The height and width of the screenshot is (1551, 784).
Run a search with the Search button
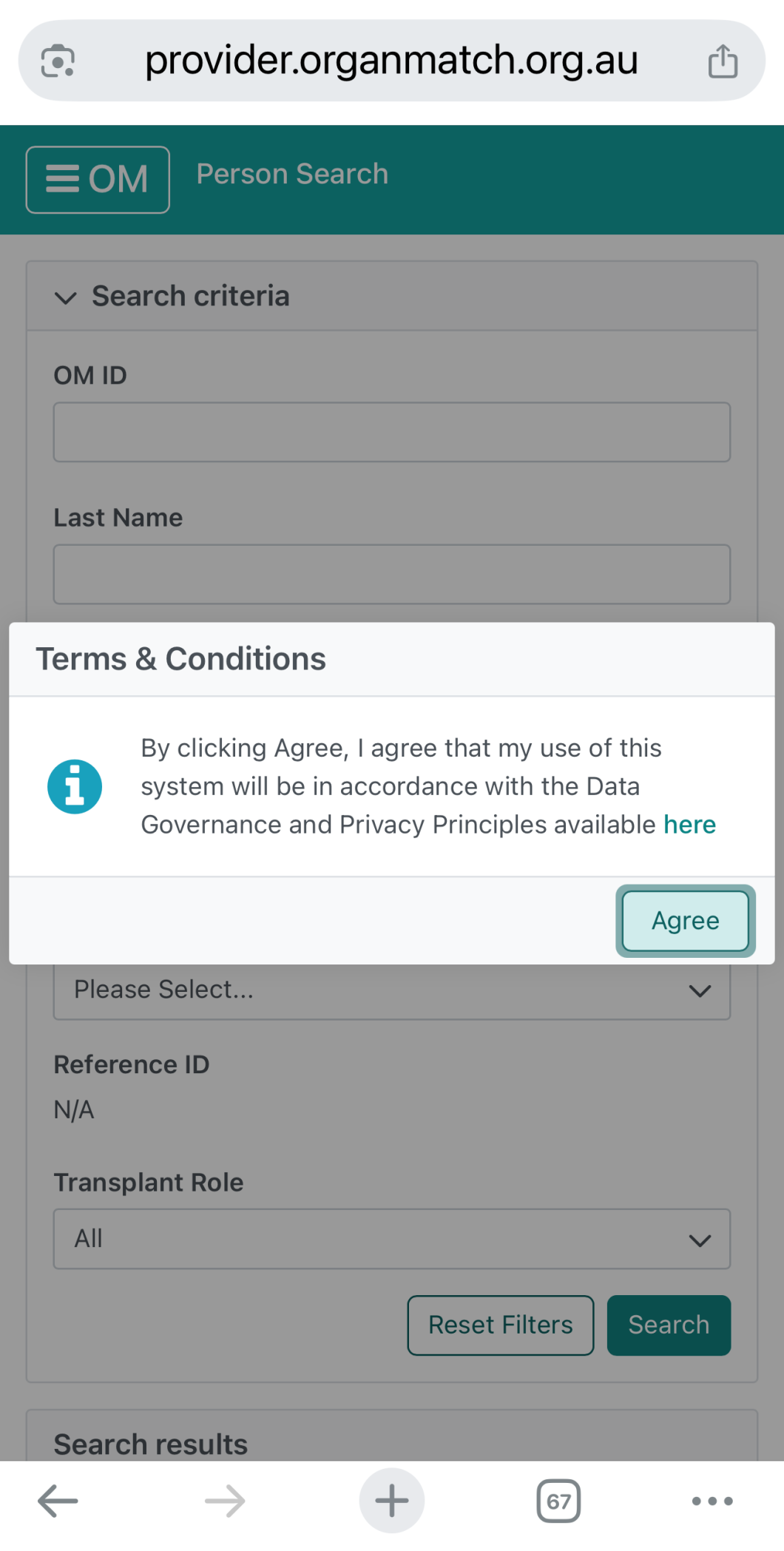tap(668, 1325)
